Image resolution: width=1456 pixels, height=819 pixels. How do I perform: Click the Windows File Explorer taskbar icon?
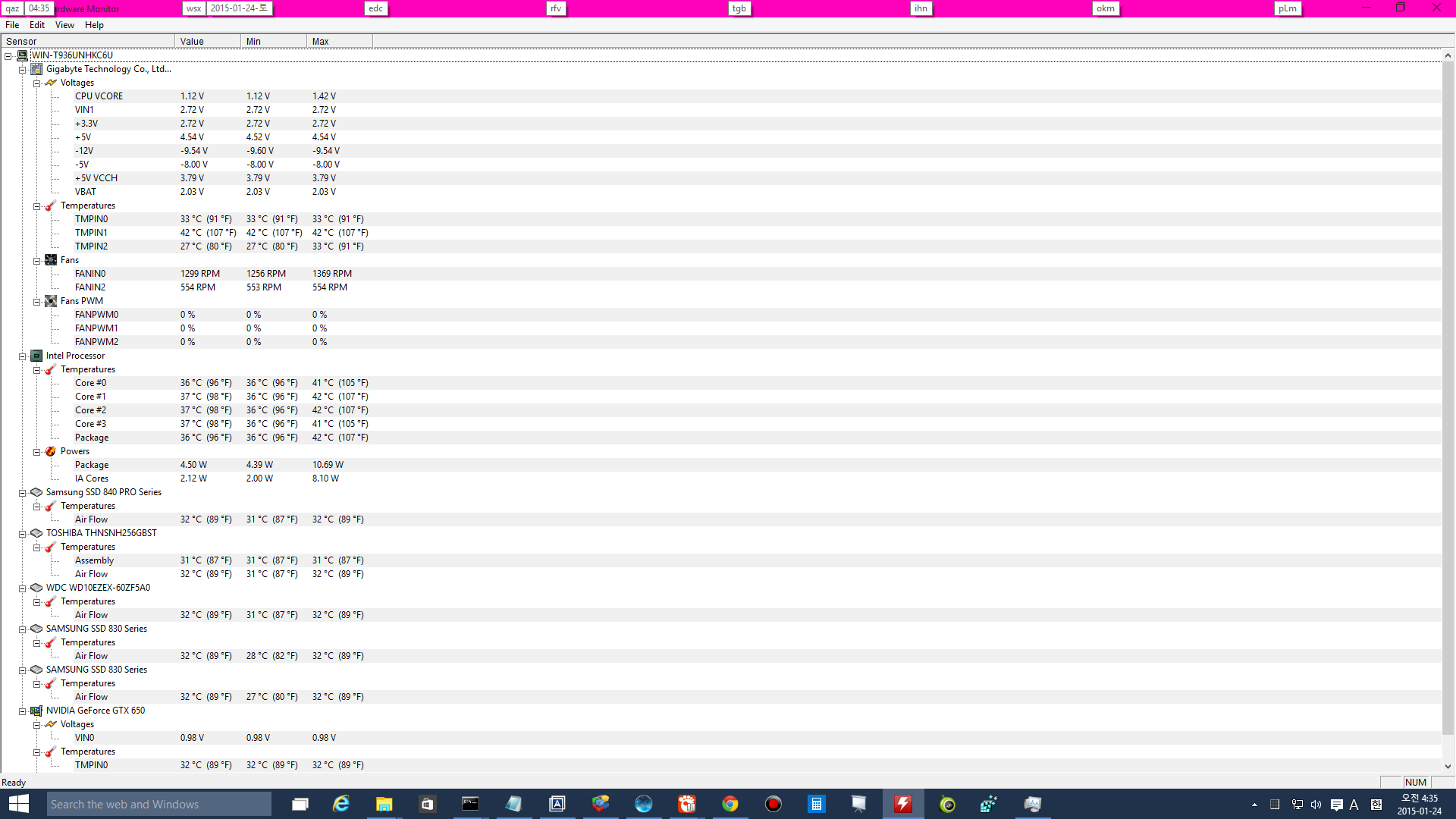tap(383, 804)
